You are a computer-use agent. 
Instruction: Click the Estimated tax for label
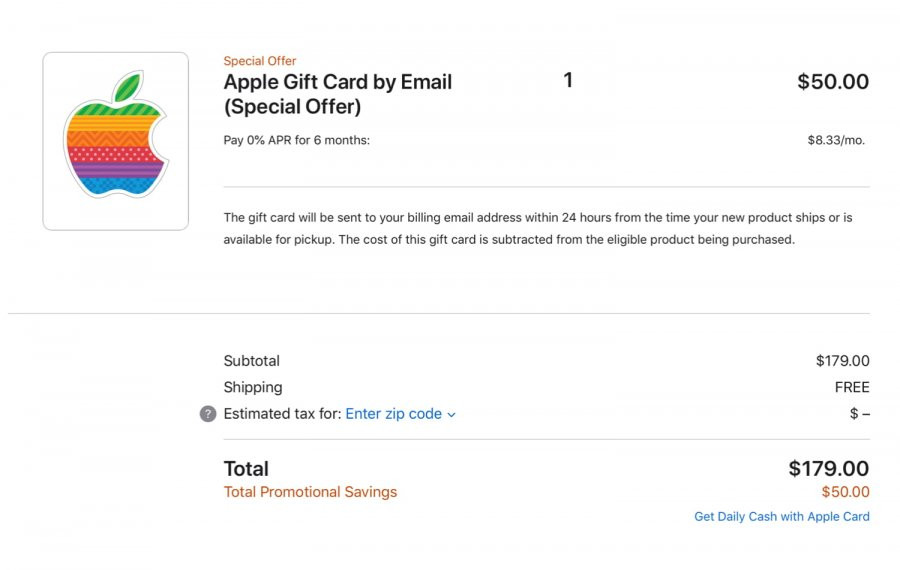(x=282, y=414)
